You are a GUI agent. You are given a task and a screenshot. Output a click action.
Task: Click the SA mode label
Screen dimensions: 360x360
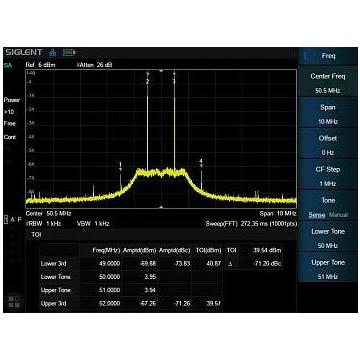8,65
